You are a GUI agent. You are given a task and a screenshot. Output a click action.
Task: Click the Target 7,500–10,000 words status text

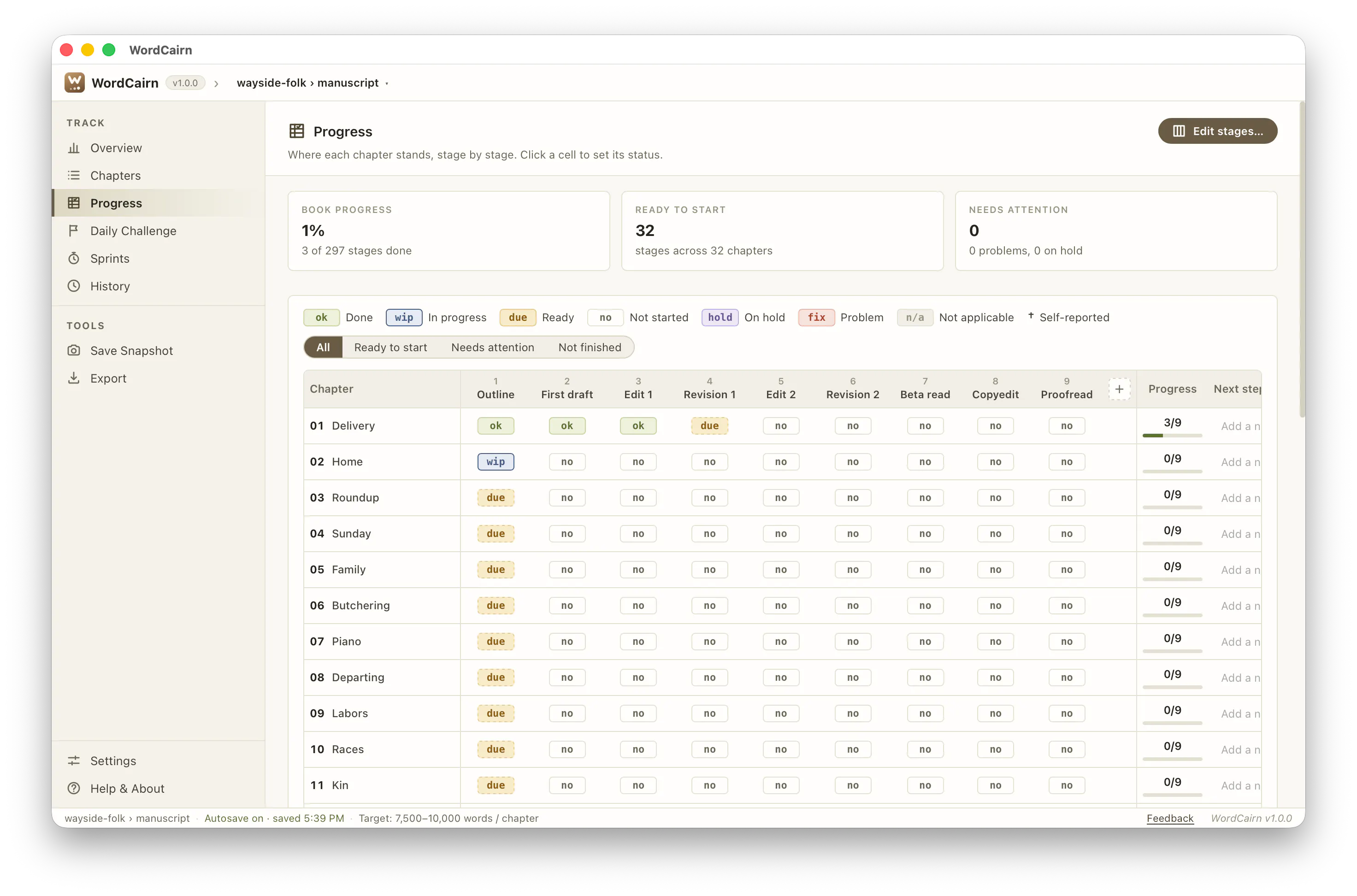(x=448, y=818)
